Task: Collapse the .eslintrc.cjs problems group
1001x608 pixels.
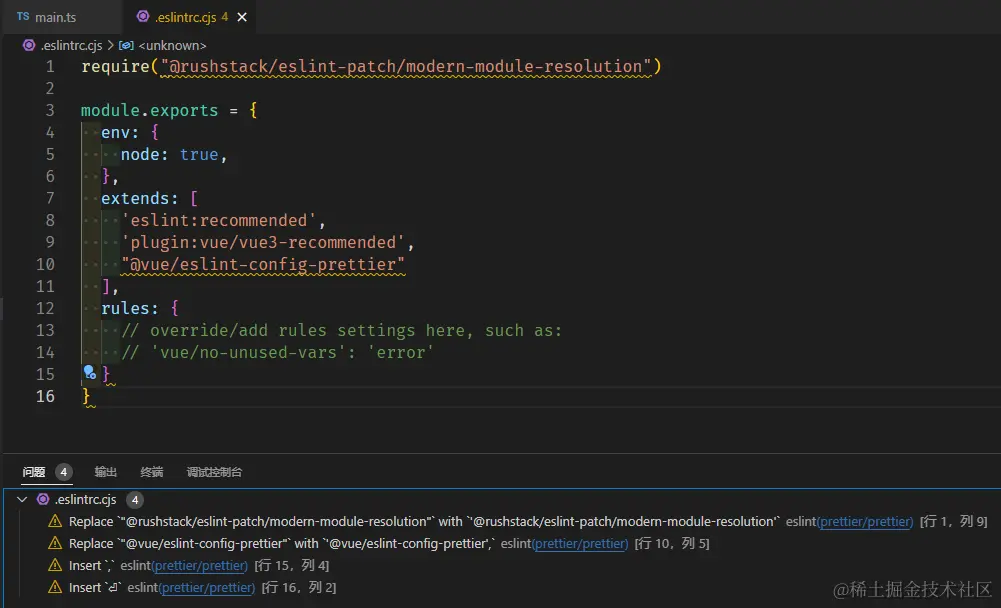Action: [x=22, y=499]
